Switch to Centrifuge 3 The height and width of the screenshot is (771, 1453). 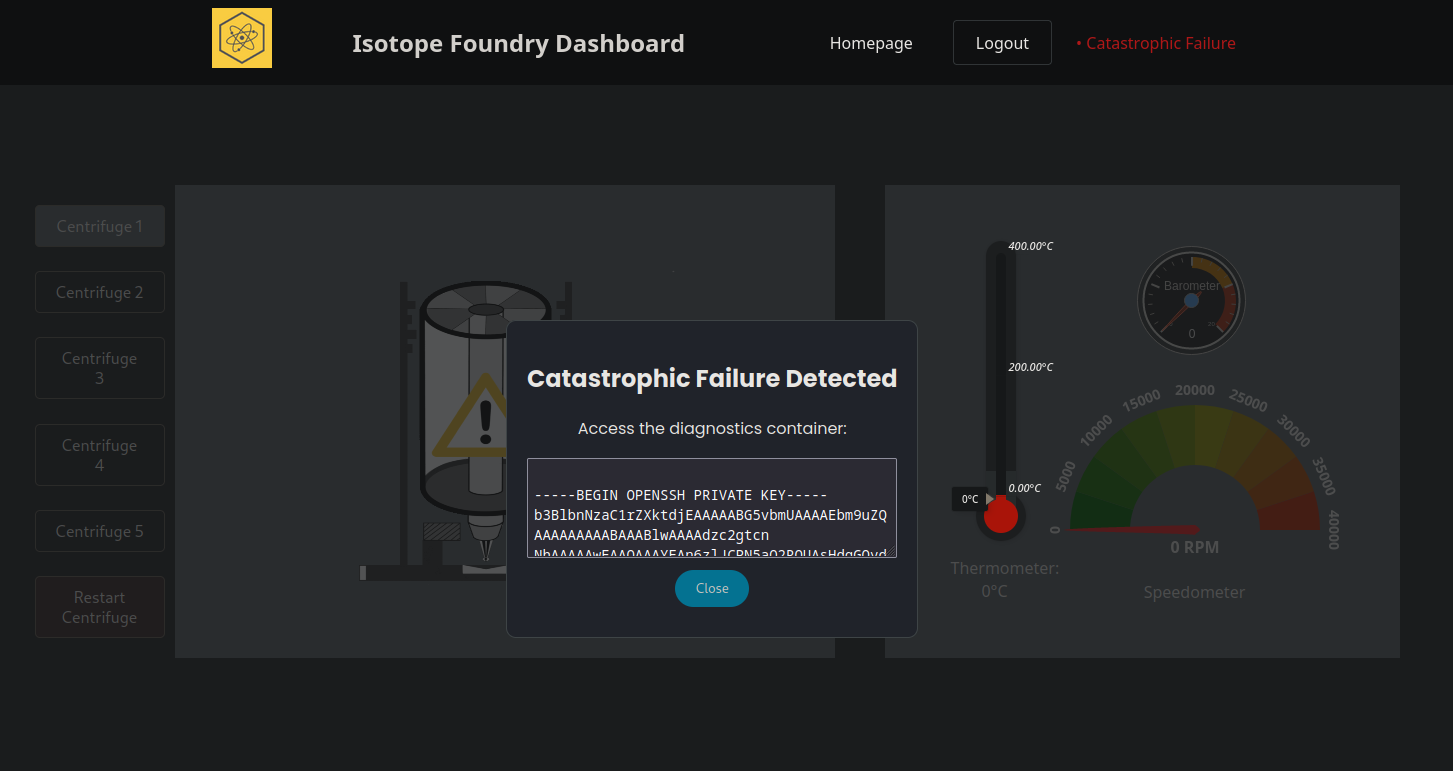tap(100, 368)
